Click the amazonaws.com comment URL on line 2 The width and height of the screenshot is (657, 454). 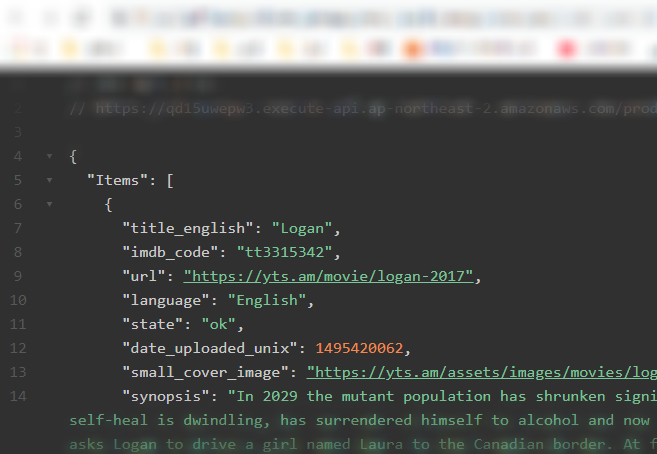click(376, 109)
